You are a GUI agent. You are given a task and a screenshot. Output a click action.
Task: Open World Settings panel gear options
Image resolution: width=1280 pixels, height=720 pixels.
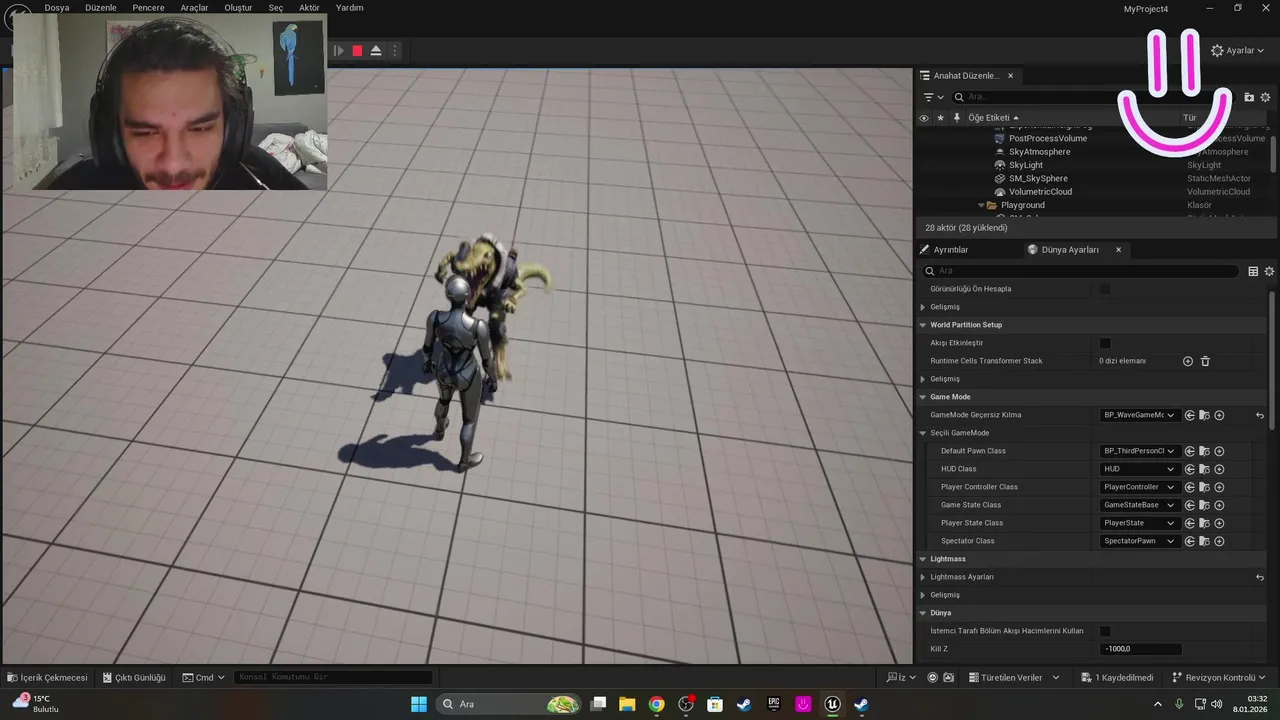pyautogui.click(x=1269, y=271)
